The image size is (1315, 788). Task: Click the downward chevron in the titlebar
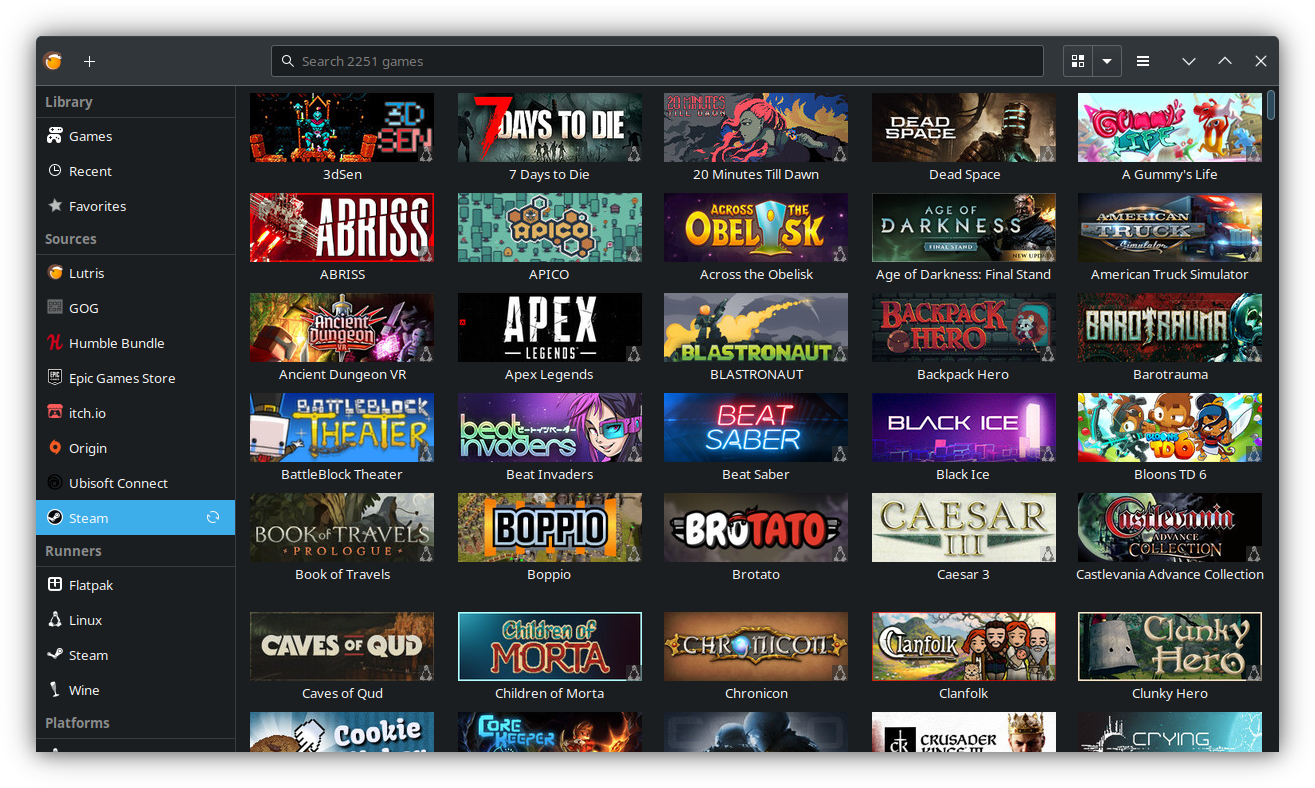click(1189, 61)
